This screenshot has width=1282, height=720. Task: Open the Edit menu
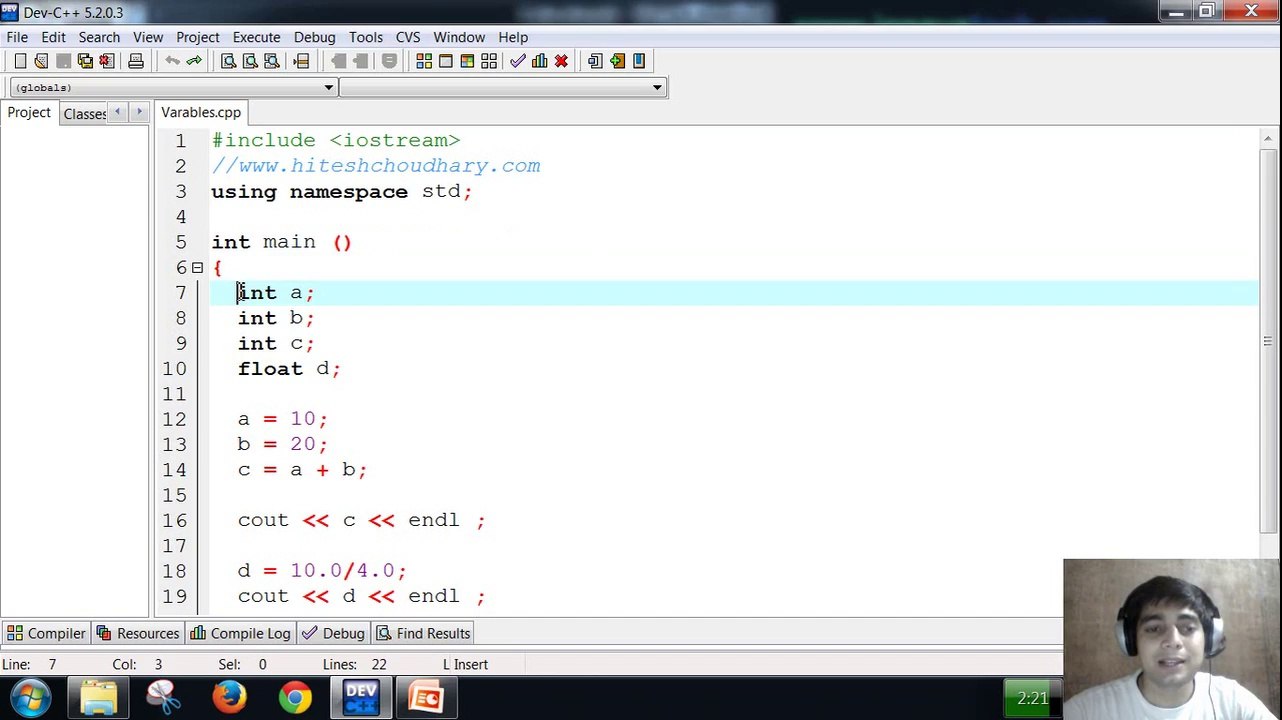coord(53,37)
